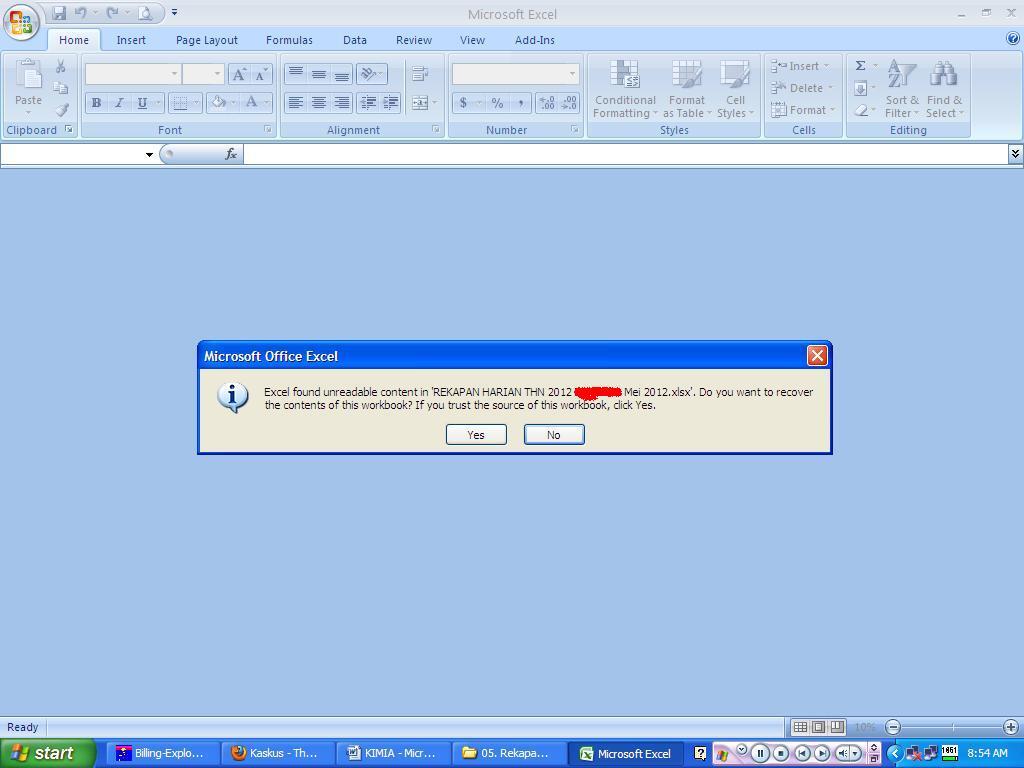Screen dimensions: 1024x768
Task: Open Format as Table dropdown
Action: 686,89
